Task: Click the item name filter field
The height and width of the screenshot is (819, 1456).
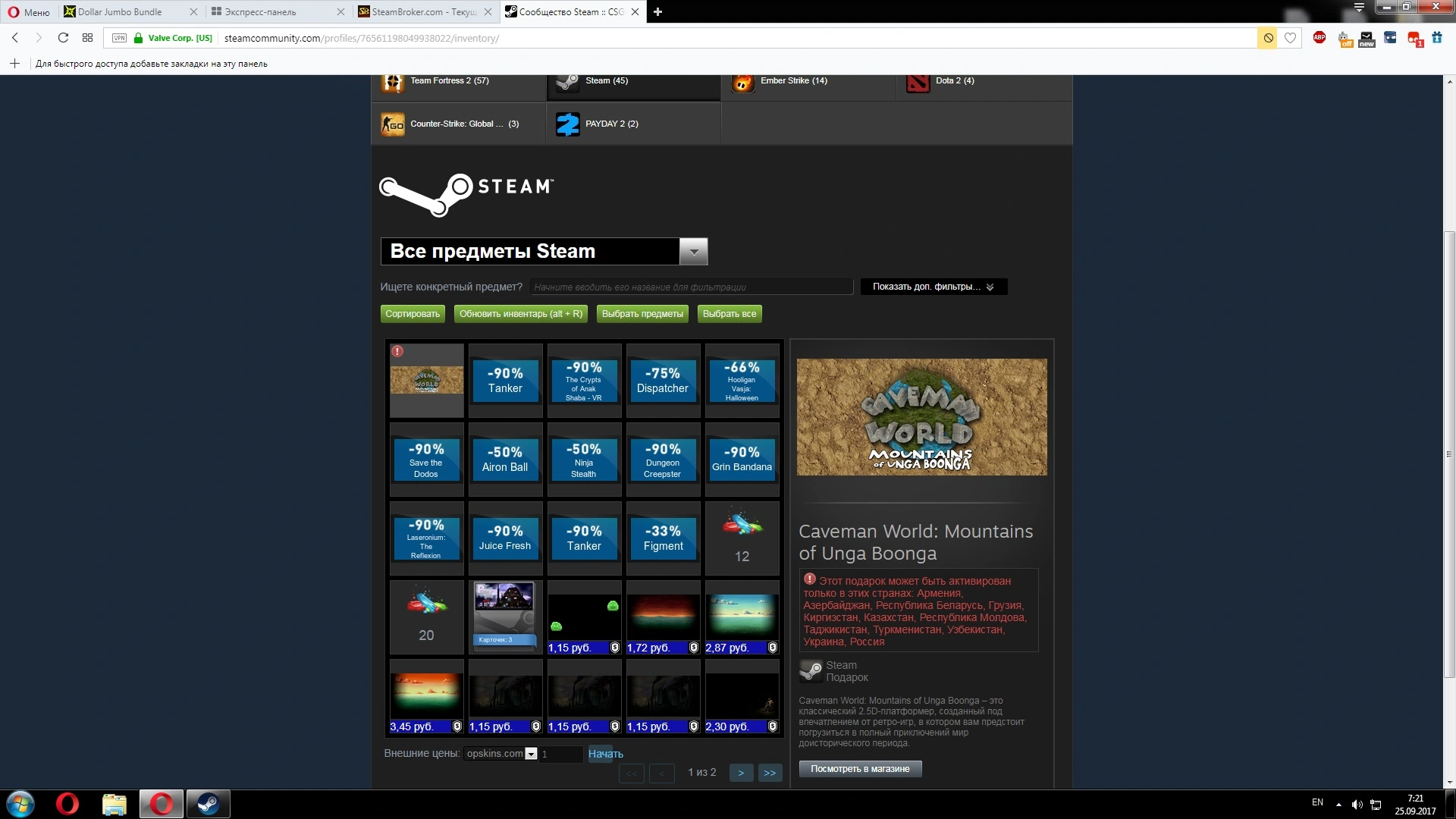Action: tap(691, 287)
